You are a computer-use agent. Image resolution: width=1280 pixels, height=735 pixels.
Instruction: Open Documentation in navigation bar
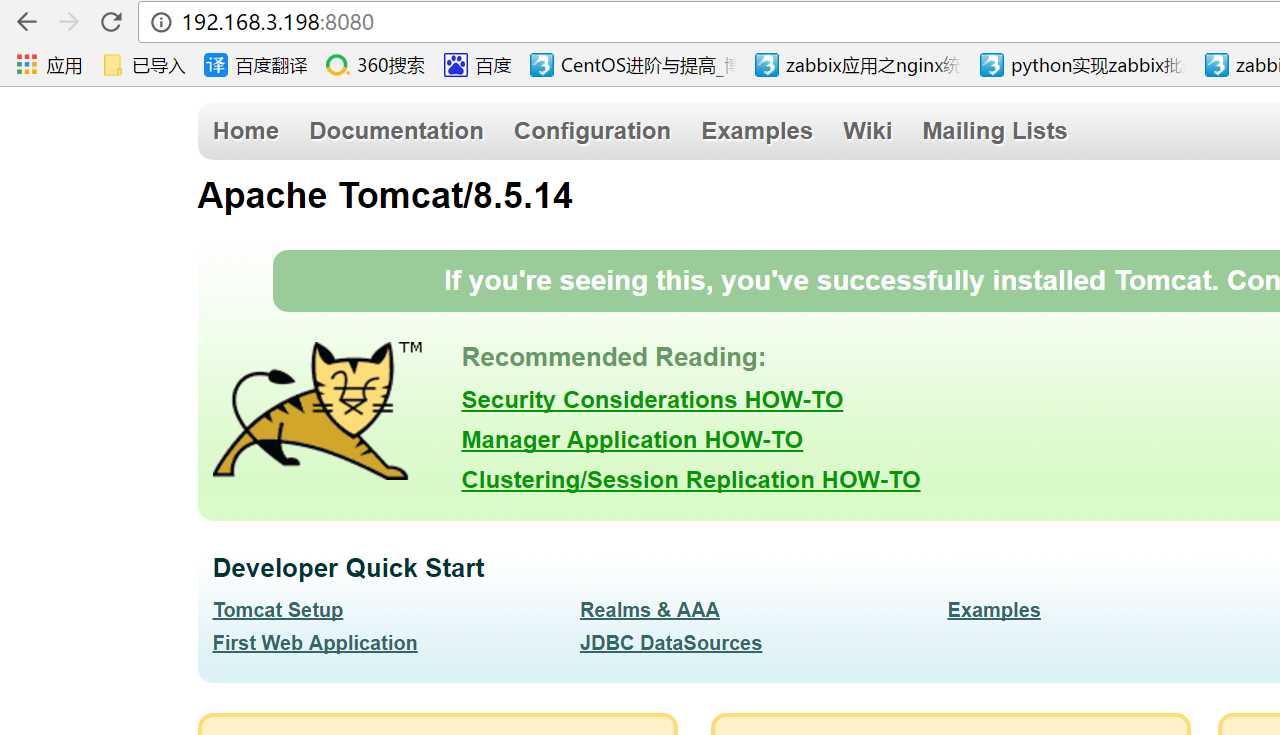(x=396, y=131)
